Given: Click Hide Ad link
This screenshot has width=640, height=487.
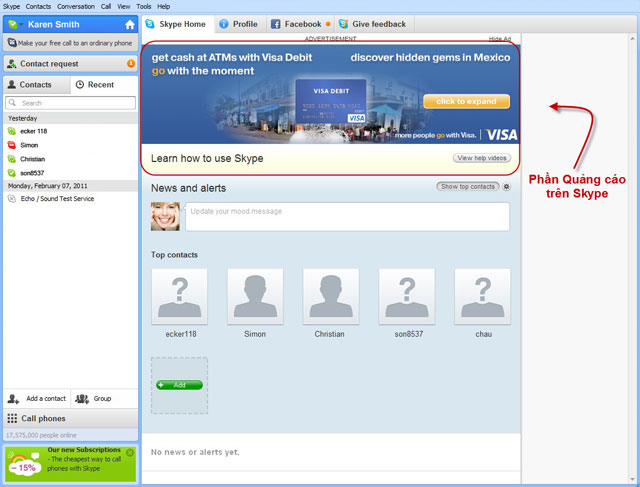Looking at the screenshot, I should (500, 39).
